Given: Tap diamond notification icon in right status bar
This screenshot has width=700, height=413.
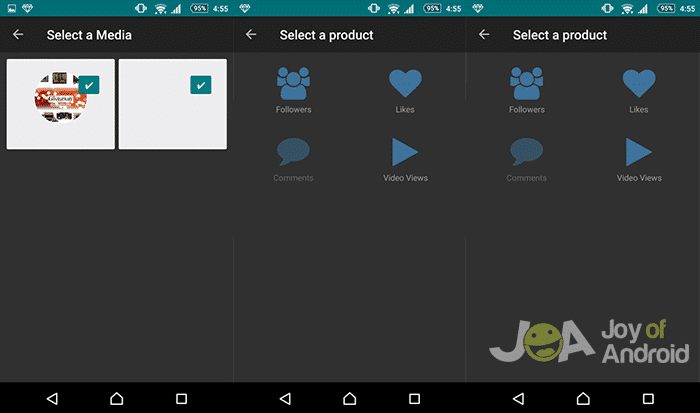Looking at the screenshot, I should point(478,8).
